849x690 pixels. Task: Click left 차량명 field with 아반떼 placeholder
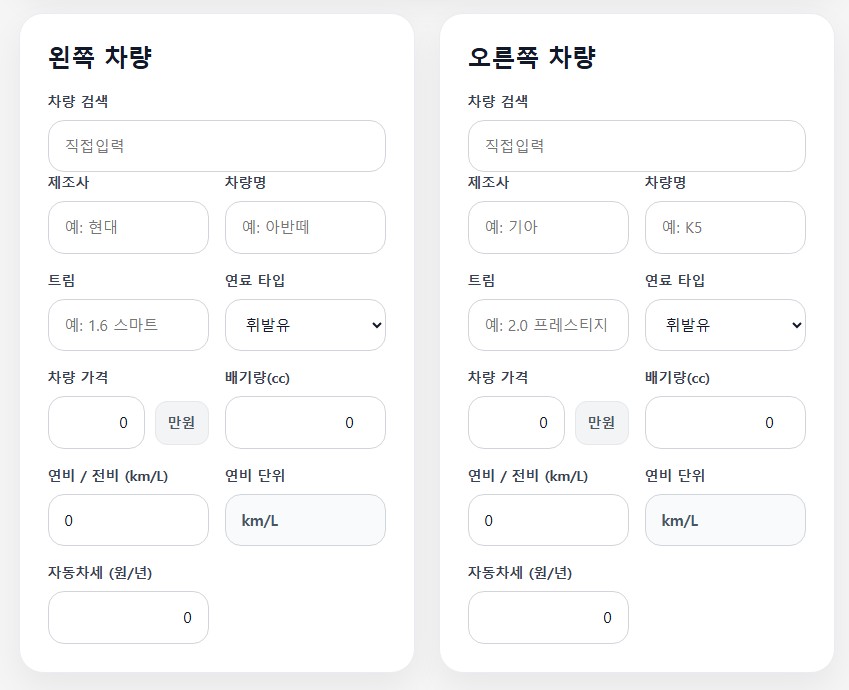tap(305, 228)
